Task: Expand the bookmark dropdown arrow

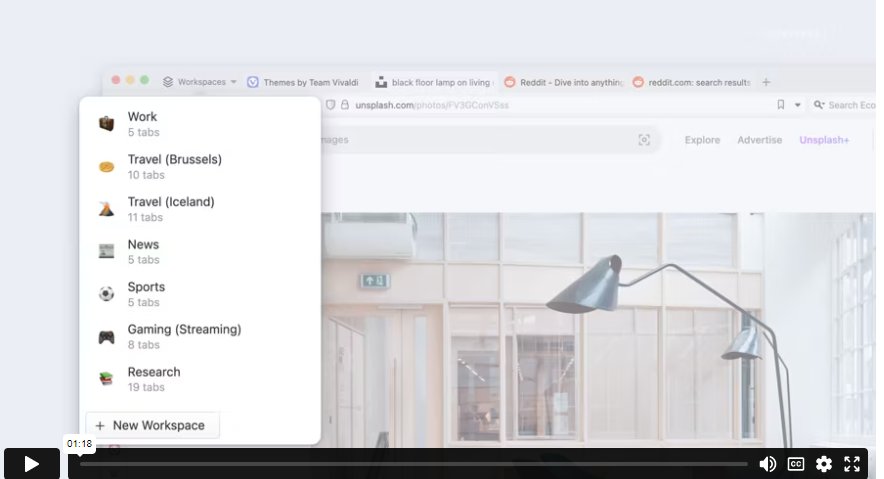Action: click(798, 105)
